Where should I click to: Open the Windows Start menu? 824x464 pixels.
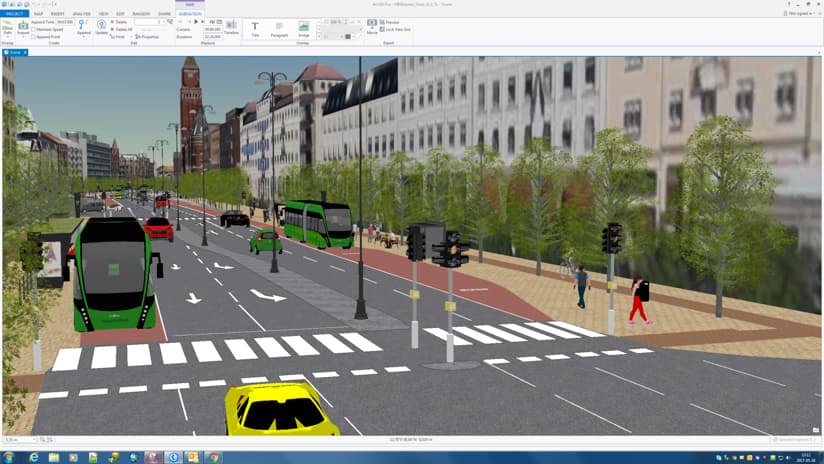click(x=9, y=457)
